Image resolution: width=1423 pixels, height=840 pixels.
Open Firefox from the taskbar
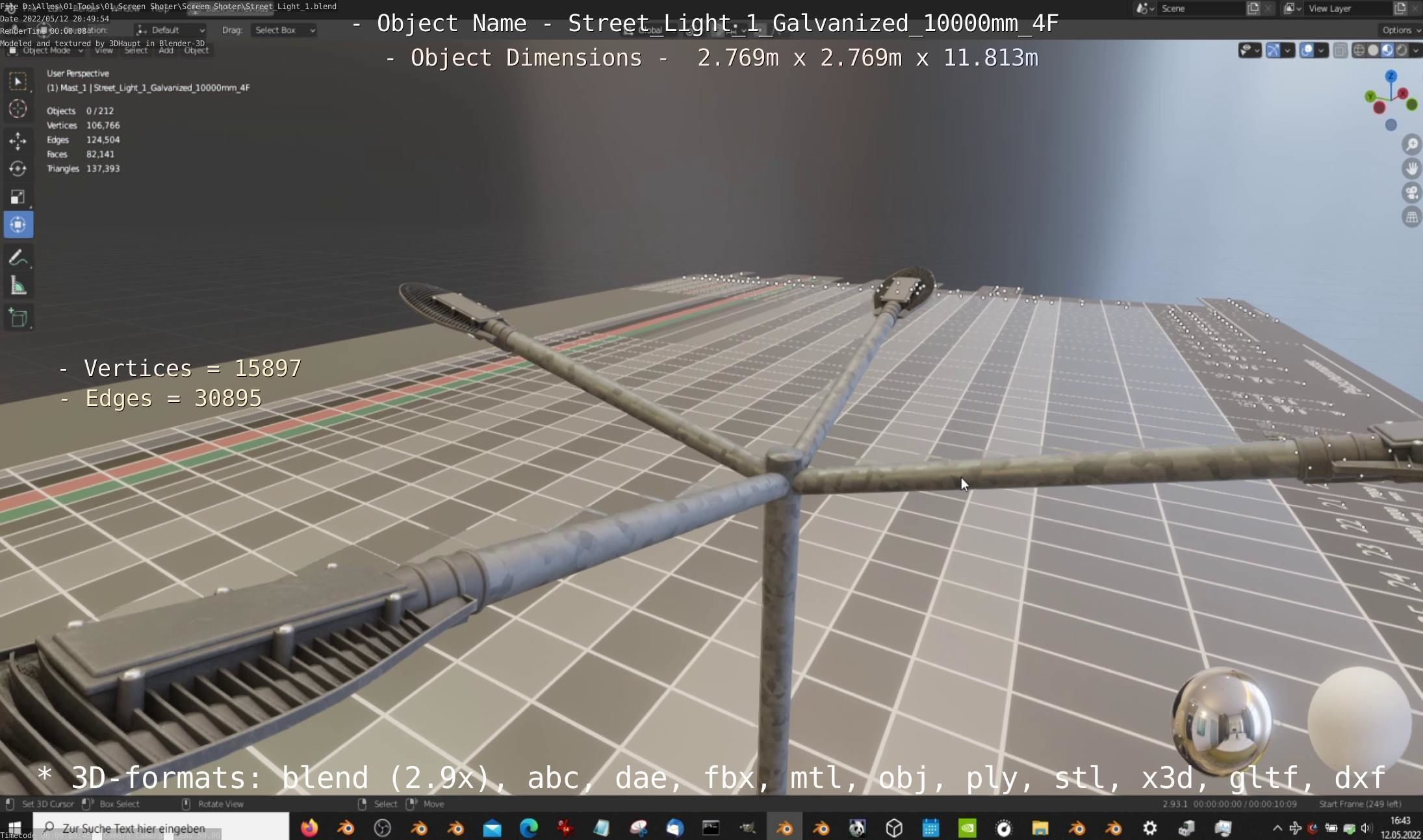(x=309, y=828)
